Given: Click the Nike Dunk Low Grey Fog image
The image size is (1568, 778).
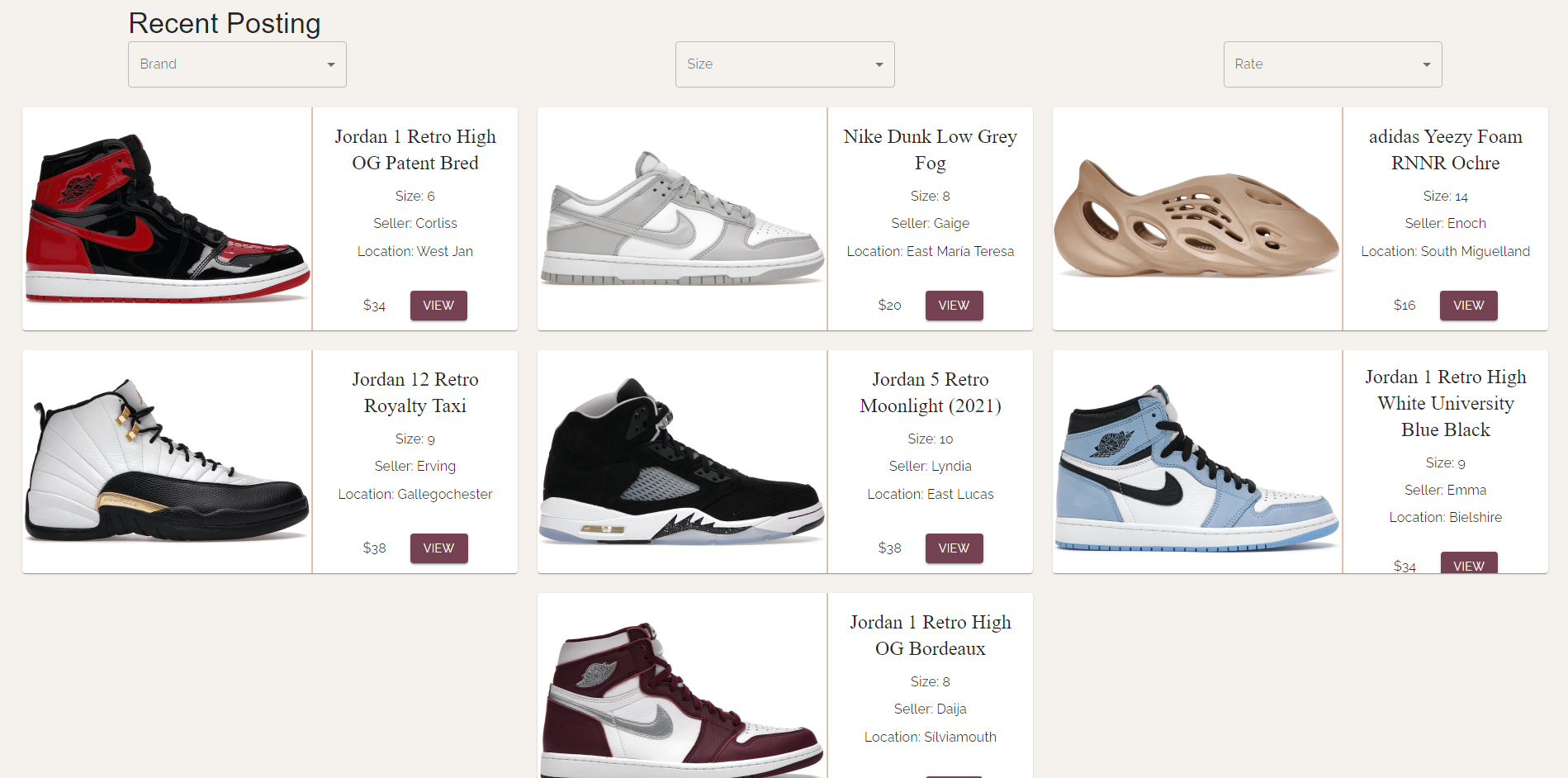Looking at the screenshot, I should tap(682, 219).
